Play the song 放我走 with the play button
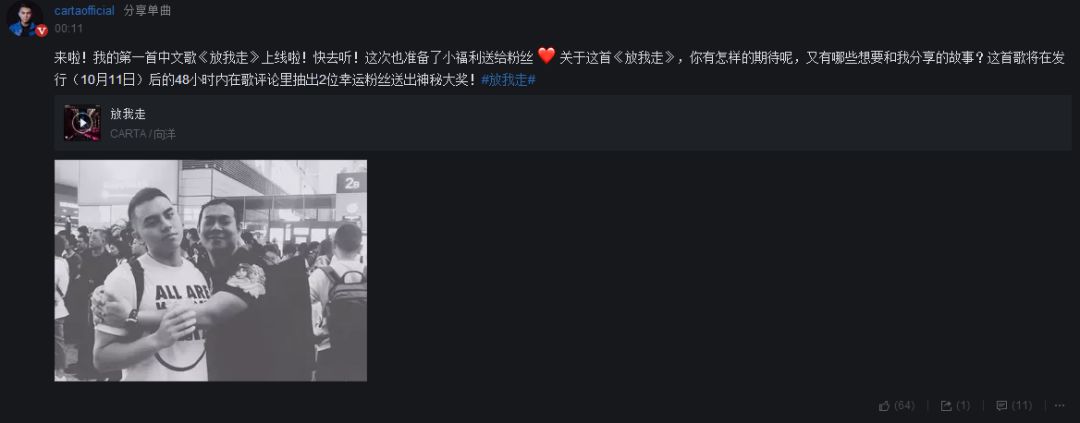1080x423 pixels. tap(82, 123)
